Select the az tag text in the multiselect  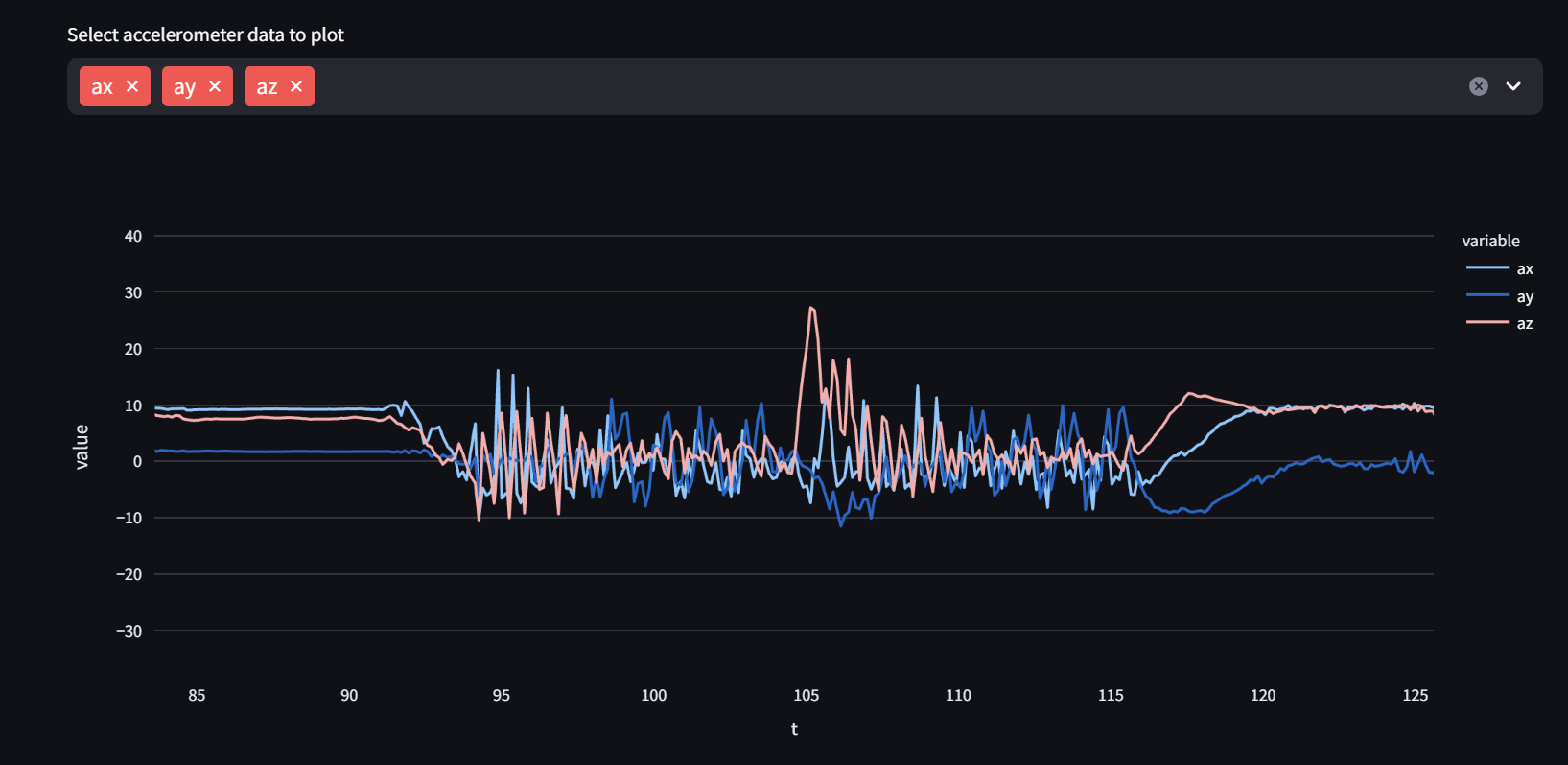pyautogui.click(x=267, y=87)
